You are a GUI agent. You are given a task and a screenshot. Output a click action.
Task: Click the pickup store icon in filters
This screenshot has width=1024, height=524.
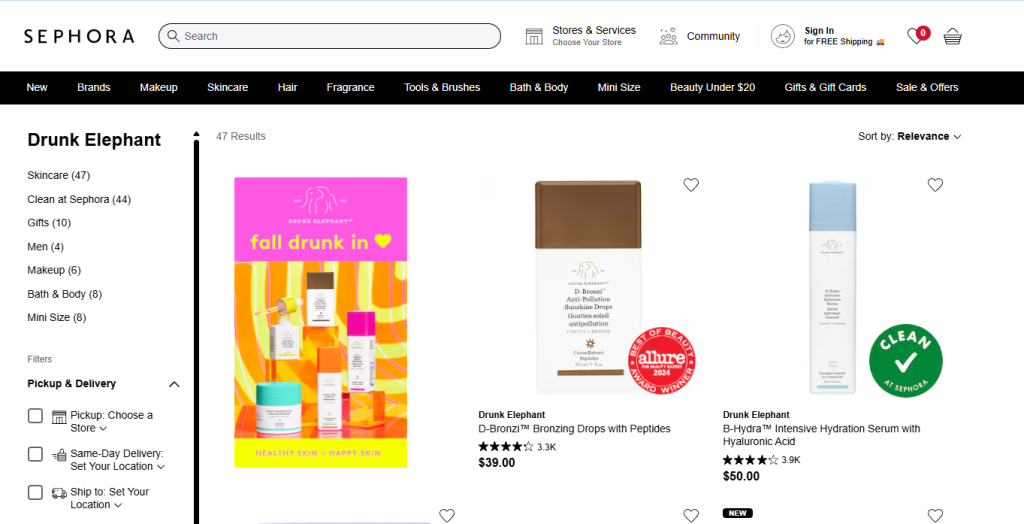point(59,416)
